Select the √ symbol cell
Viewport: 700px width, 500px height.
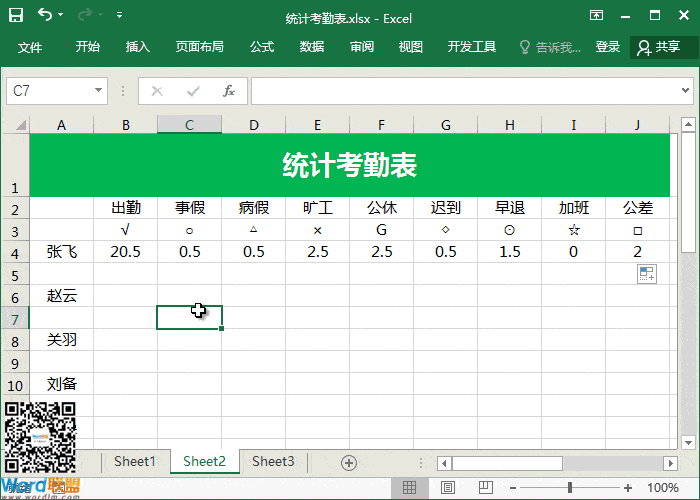click(x=125, y=230)
